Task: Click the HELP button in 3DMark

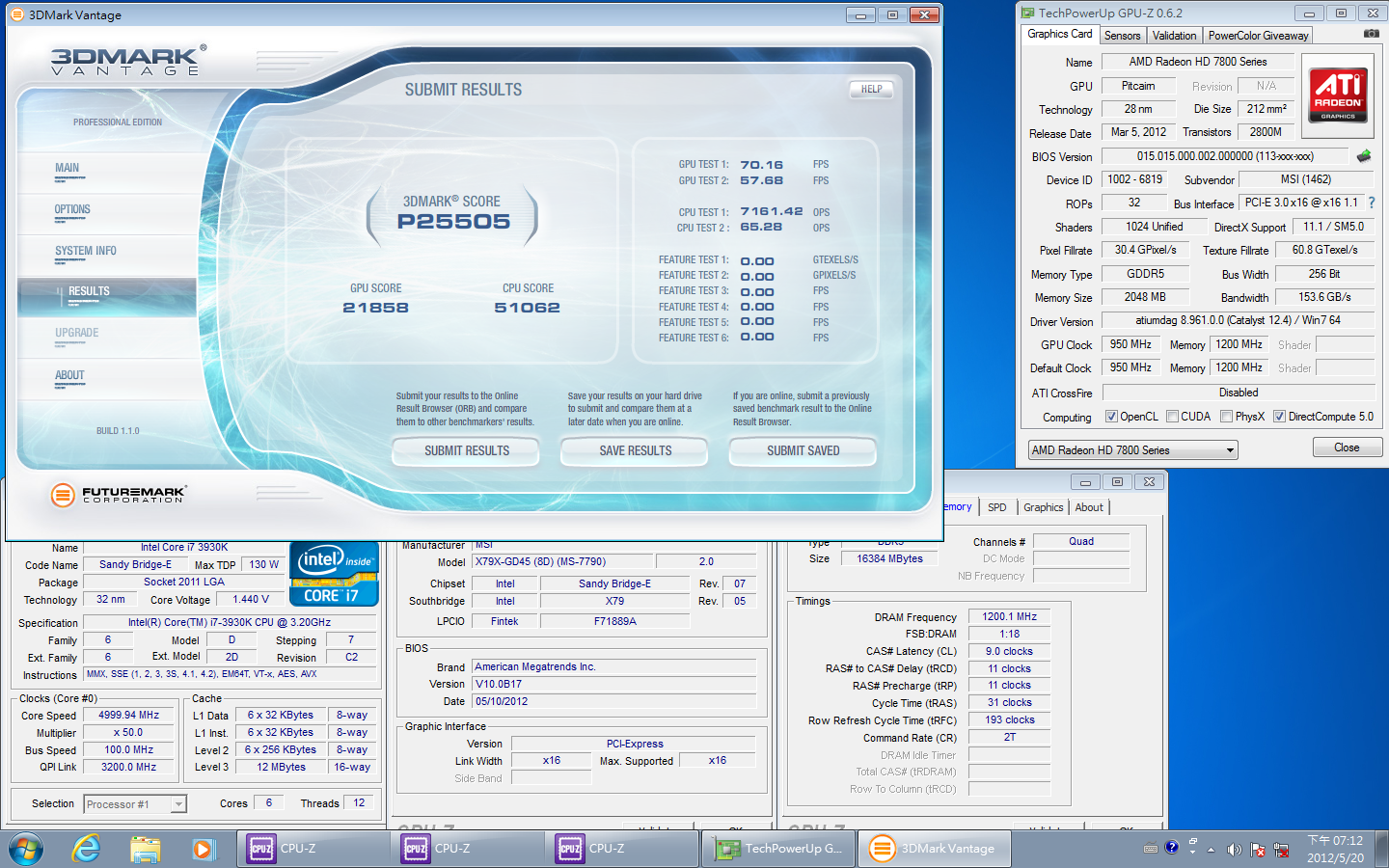Action: pos(871,89)
